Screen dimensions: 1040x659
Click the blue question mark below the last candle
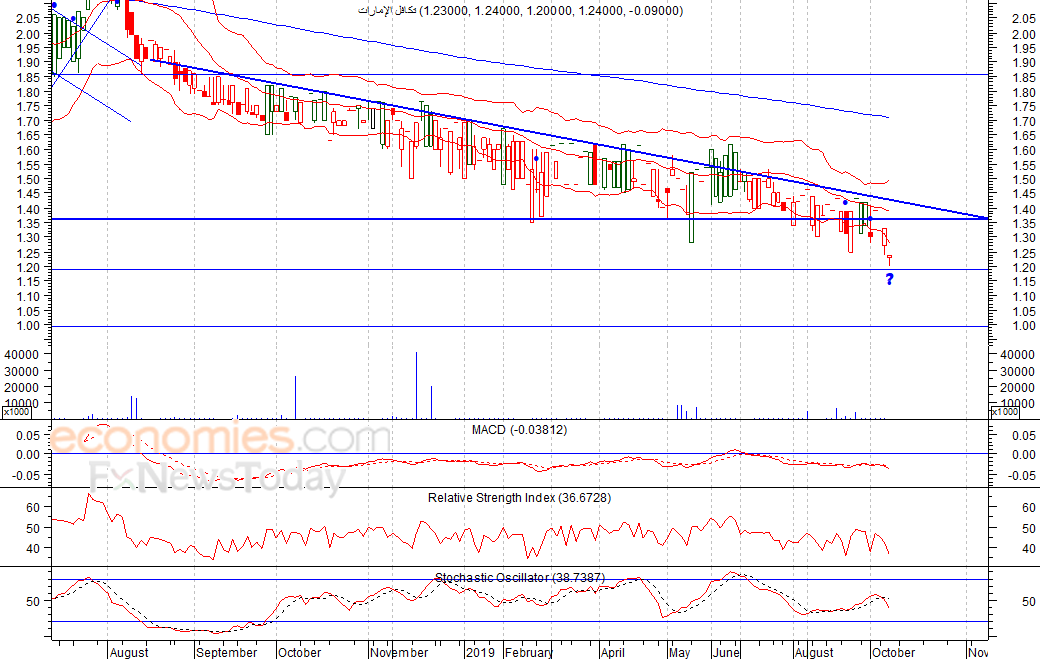[889, 279]
